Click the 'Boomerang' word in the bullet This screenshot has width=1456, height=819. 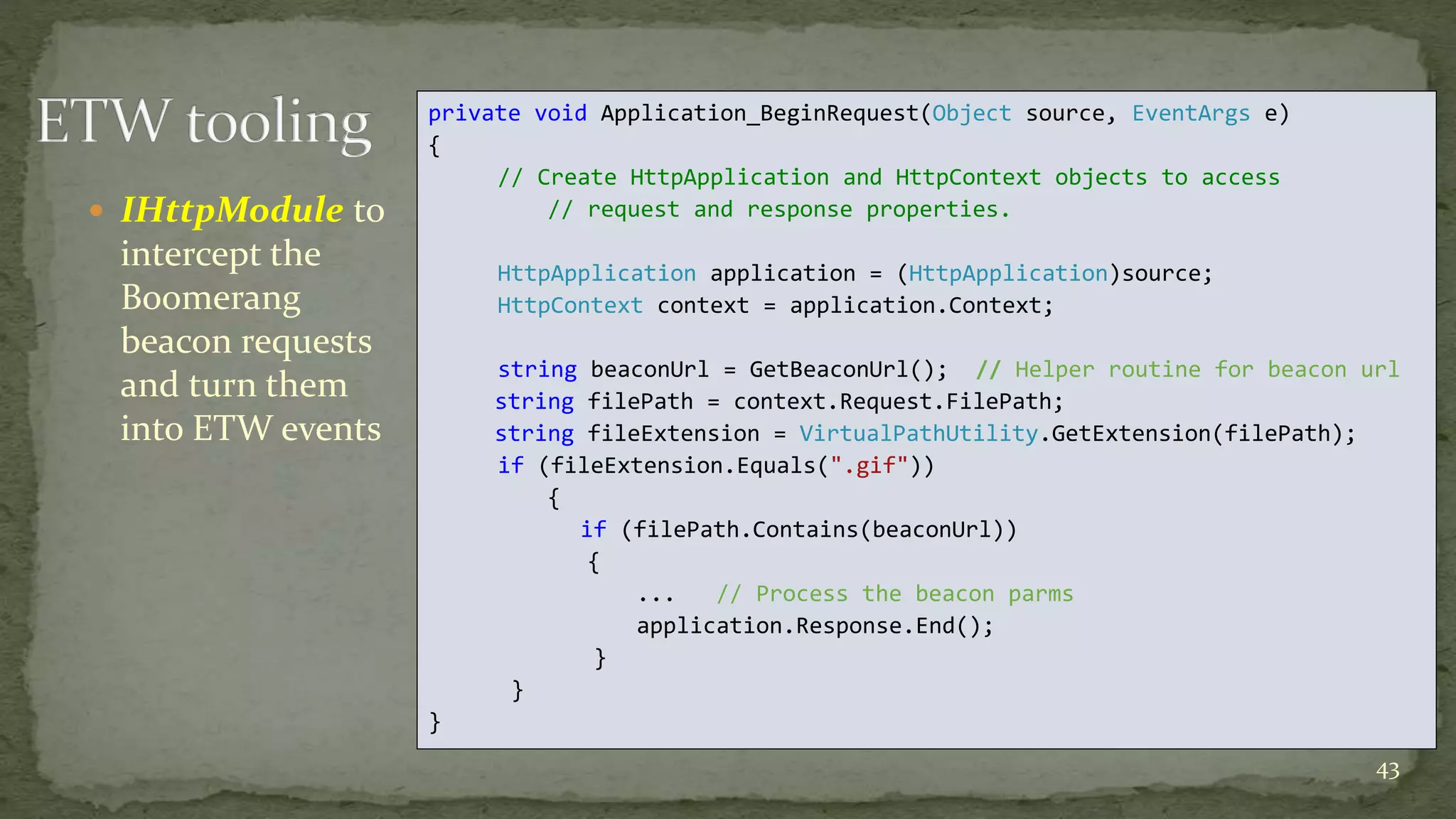pyautogui.click(x=210, y=299)
